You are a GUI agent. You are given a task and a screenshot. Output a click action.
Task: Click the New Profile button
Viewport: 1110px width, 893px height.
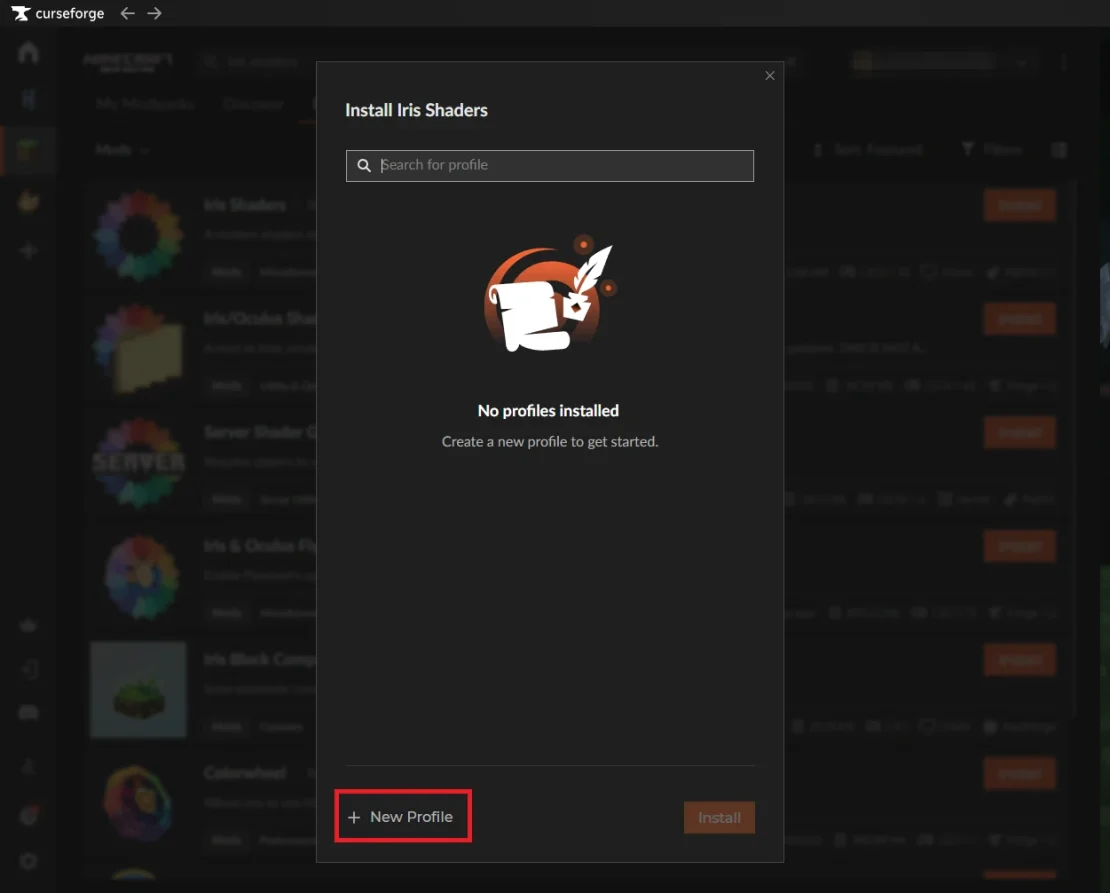[402, 817]
